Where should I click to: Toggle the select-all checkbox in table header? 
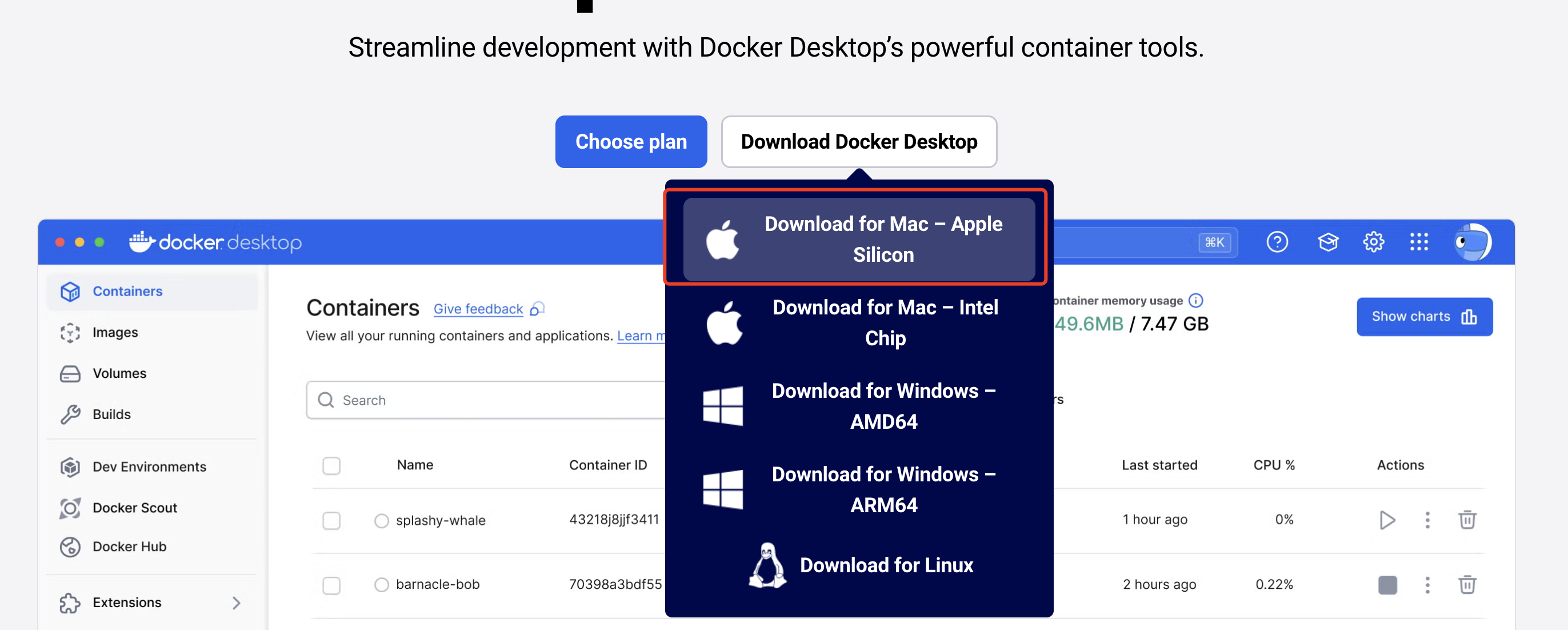(x=331, y=466)
